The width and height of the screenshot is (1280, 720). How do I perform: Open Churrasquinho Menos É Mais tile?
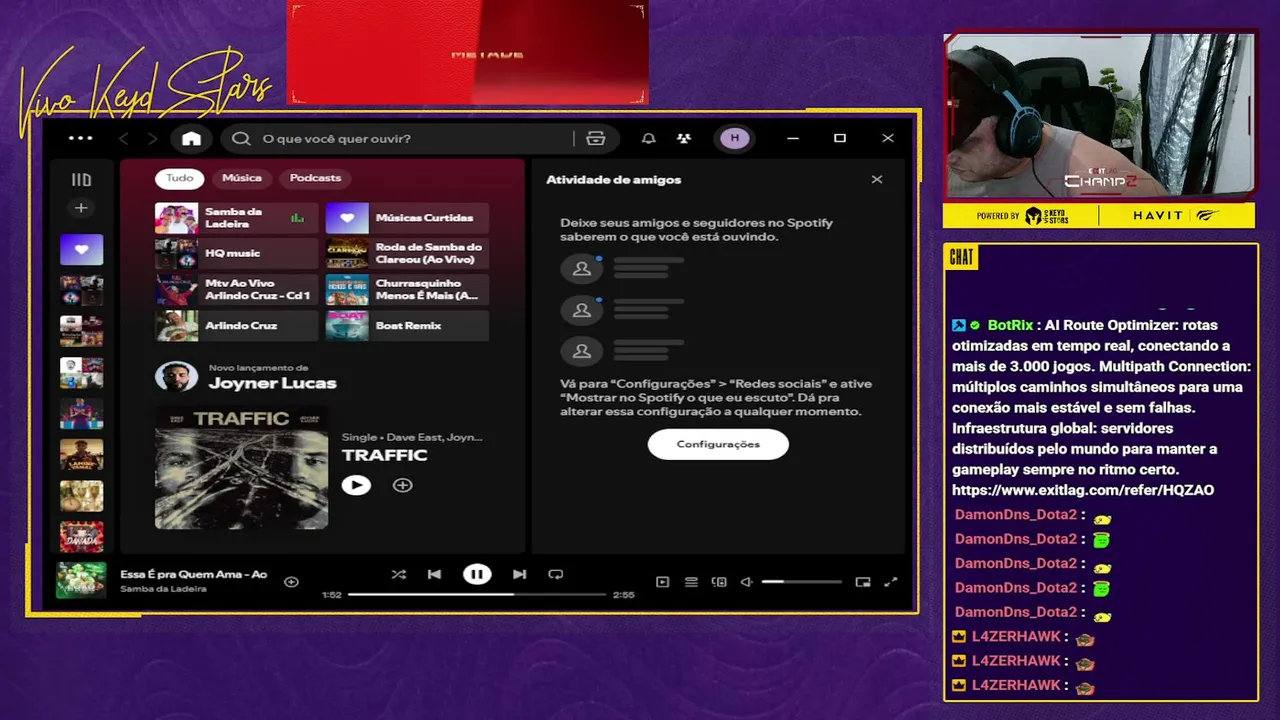pos(407,290)
